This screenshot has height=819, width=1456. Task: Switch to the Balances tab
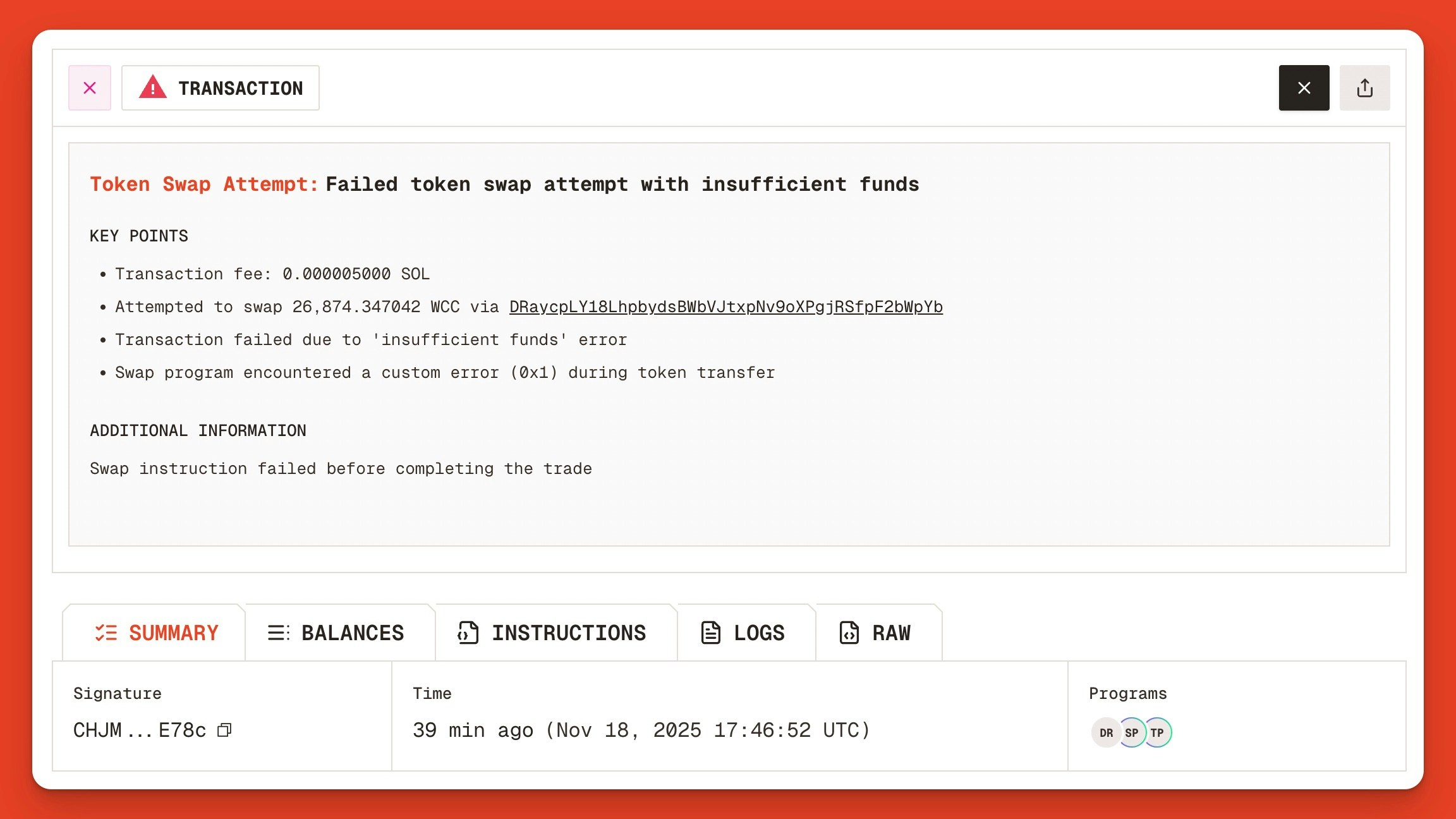point(352,633)
